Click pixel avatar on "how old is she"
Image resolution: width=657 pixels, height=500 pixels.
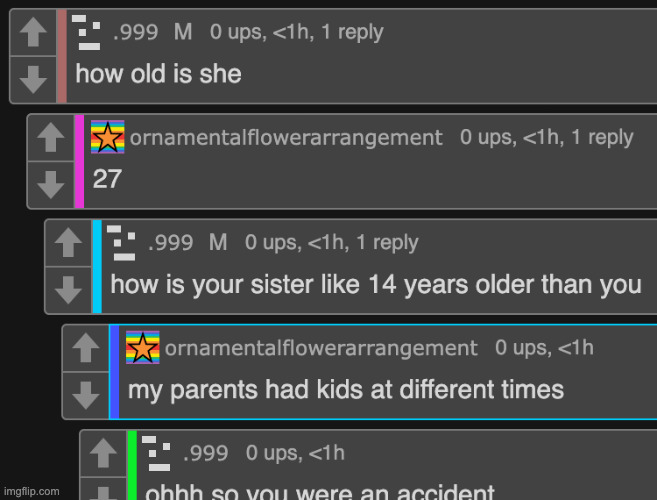[x=86, y=32]
